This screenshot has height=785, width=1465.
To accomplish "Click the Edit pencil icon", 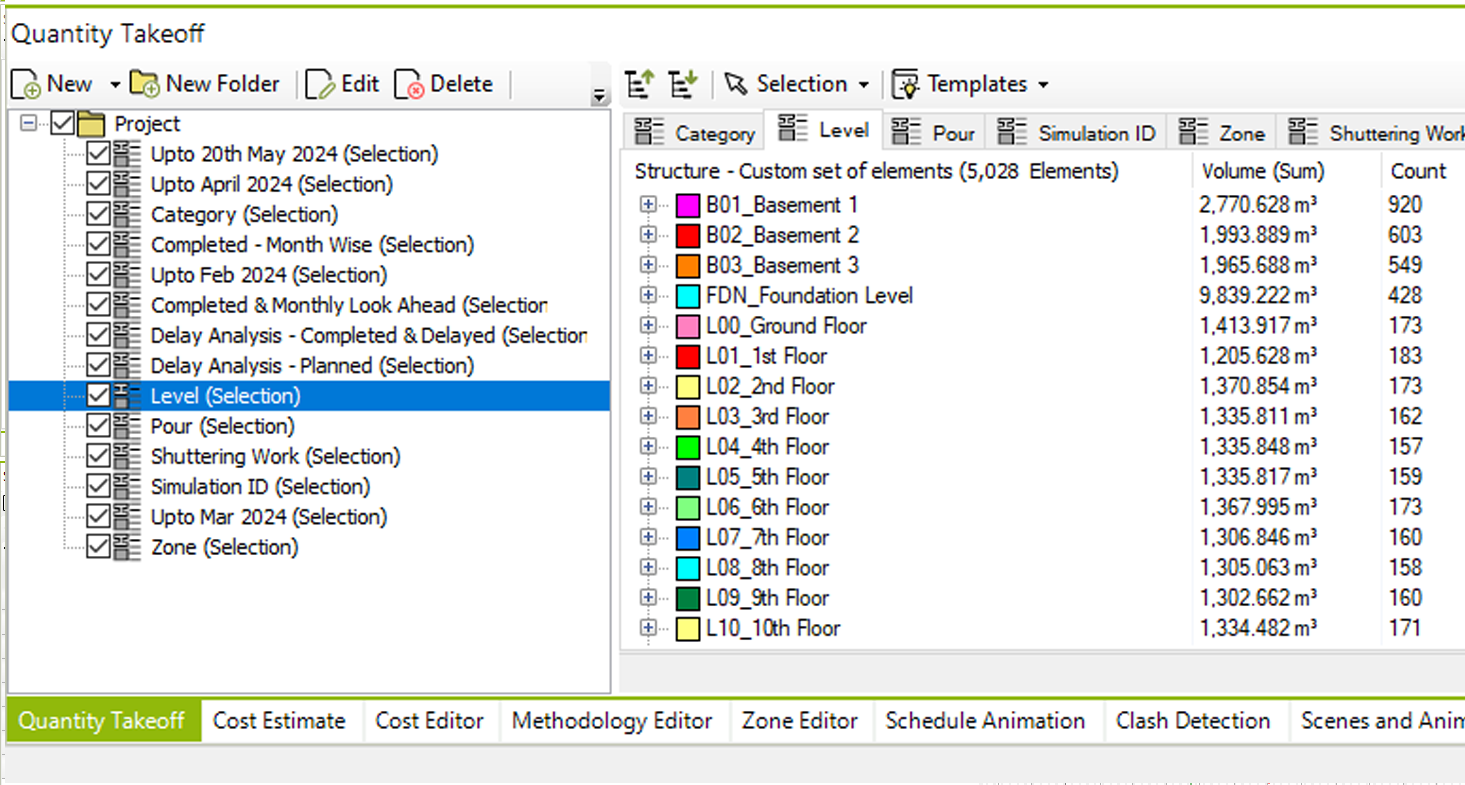I will coord(320,85).
